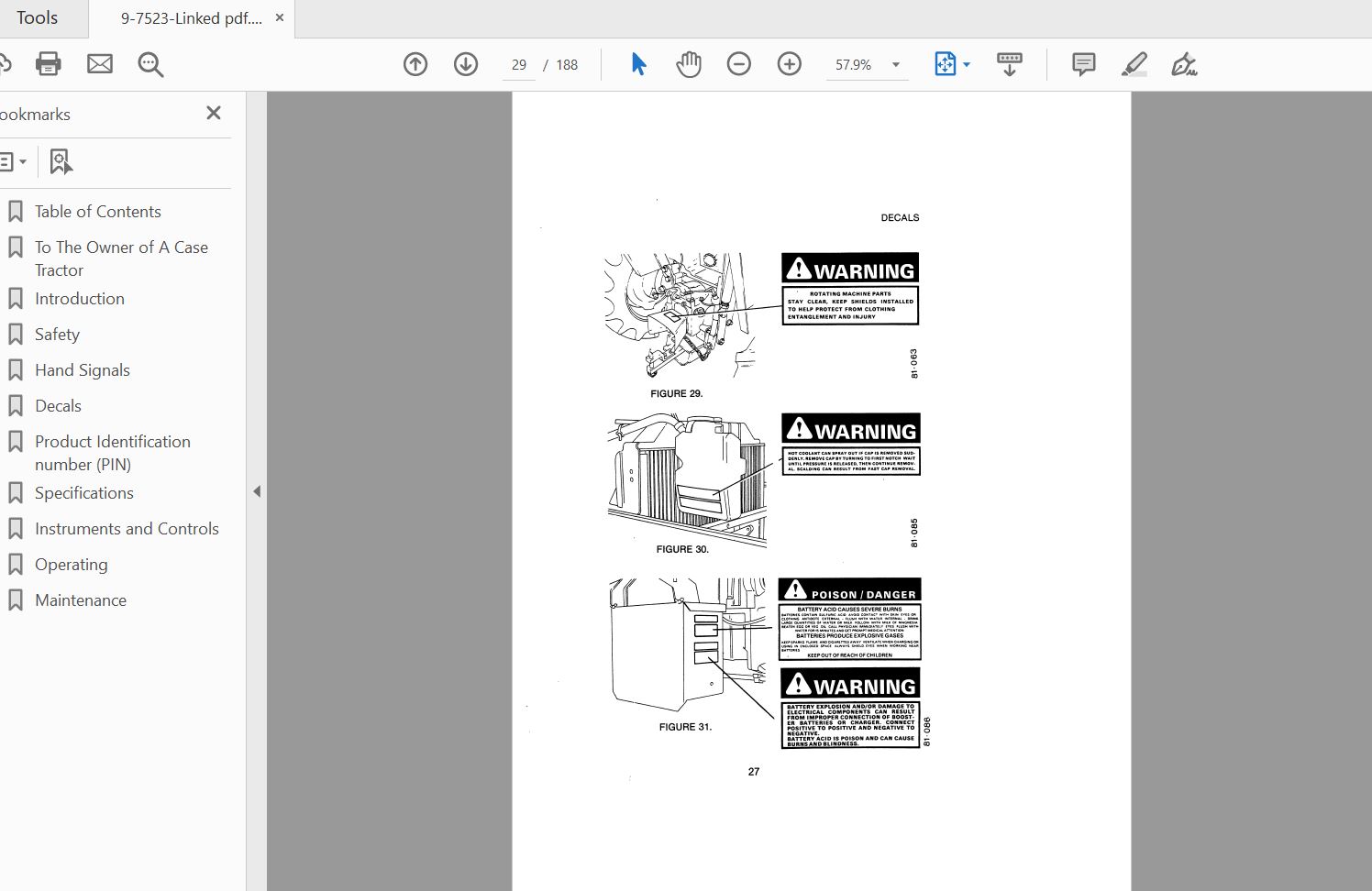The height and width of the screenshot is (891, 1372).
Task: Select the Find text magnifier icon
Action: (150, 64)
